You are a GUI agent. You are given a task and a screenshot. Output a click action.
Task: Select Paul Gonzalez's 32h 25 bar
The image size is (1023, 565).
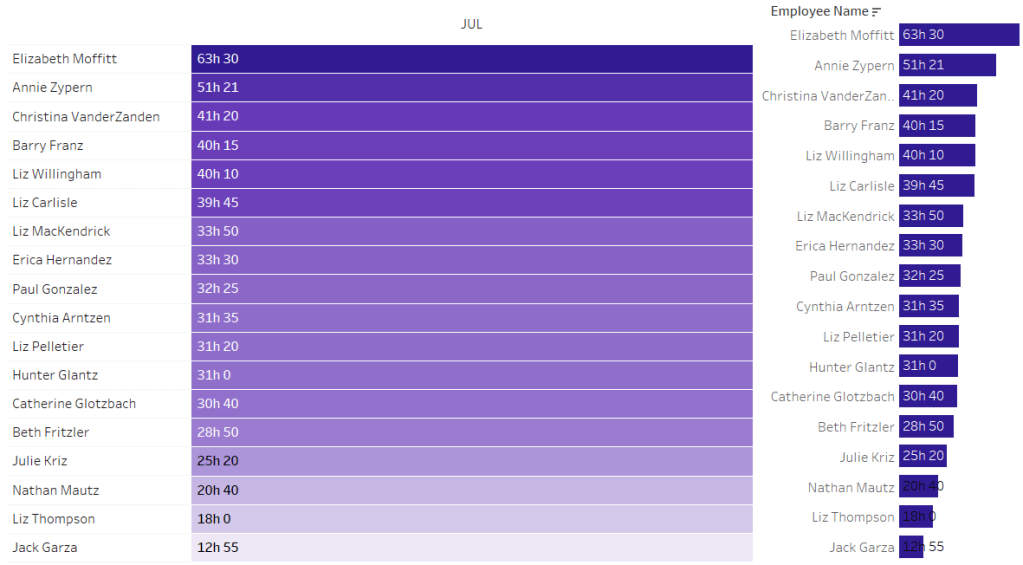pos(929,276)
